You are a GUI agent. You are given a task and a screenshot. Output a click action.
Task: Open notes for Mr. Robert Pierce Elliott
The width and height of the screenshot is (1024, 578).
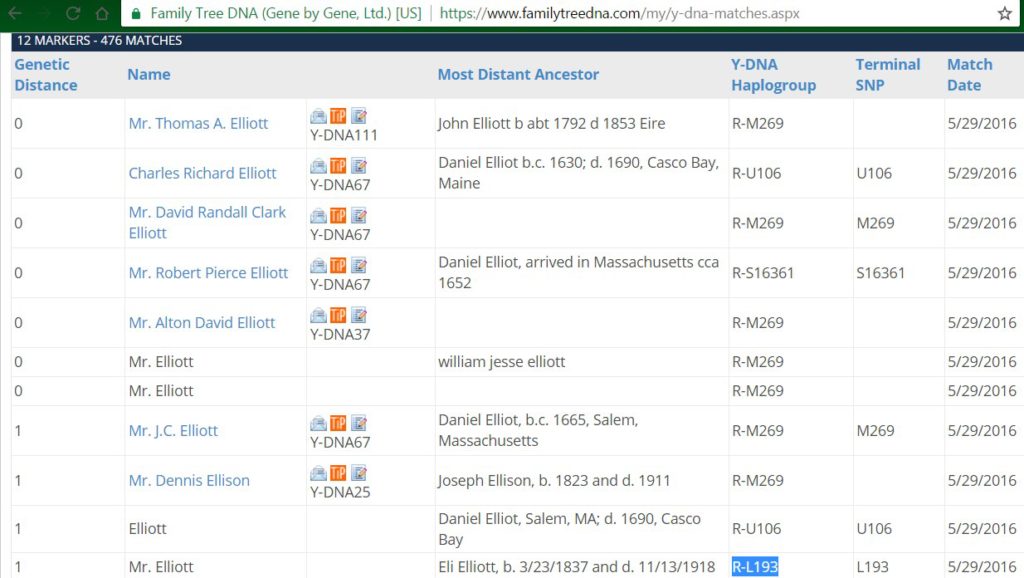(359, 265)
